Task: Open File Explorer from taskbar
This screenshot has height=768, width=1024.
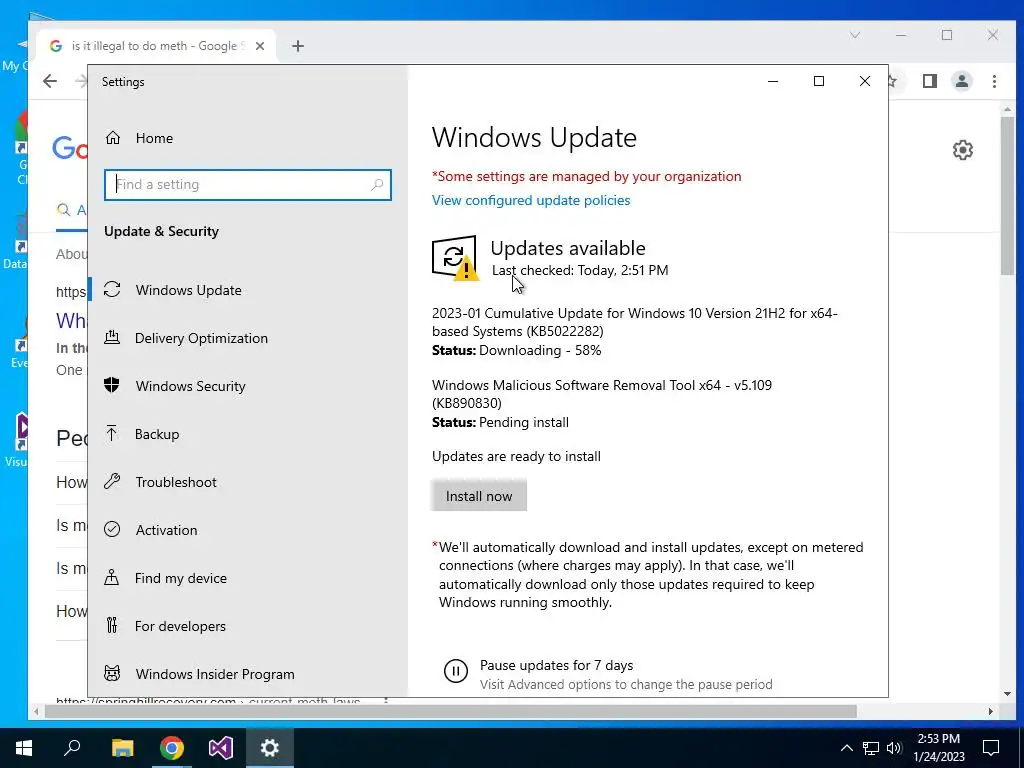Action: point(122,748)
